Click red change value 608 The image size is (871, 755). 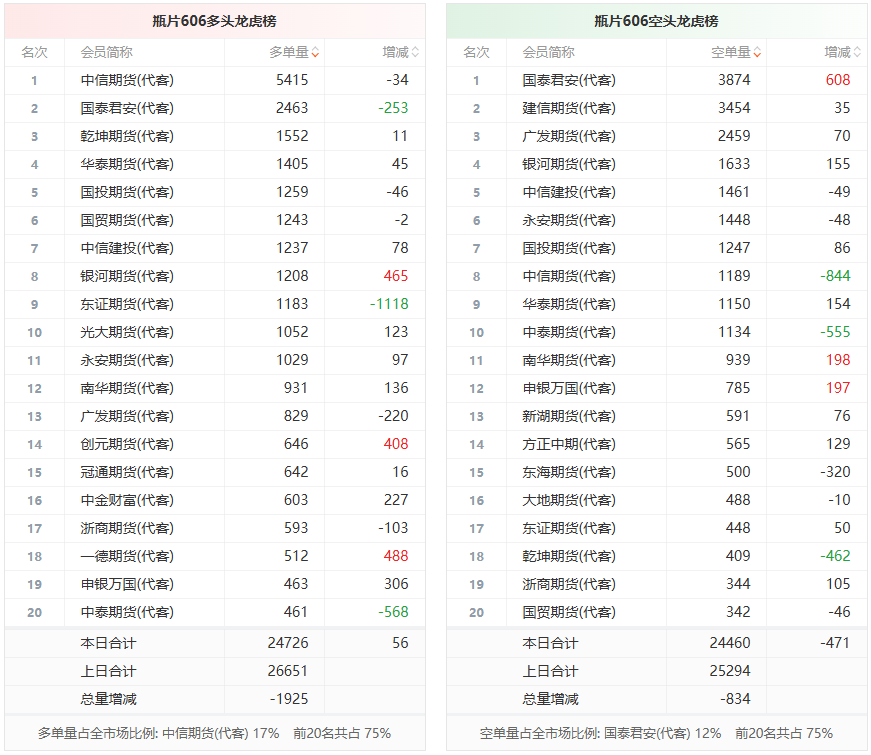point(838,80)
